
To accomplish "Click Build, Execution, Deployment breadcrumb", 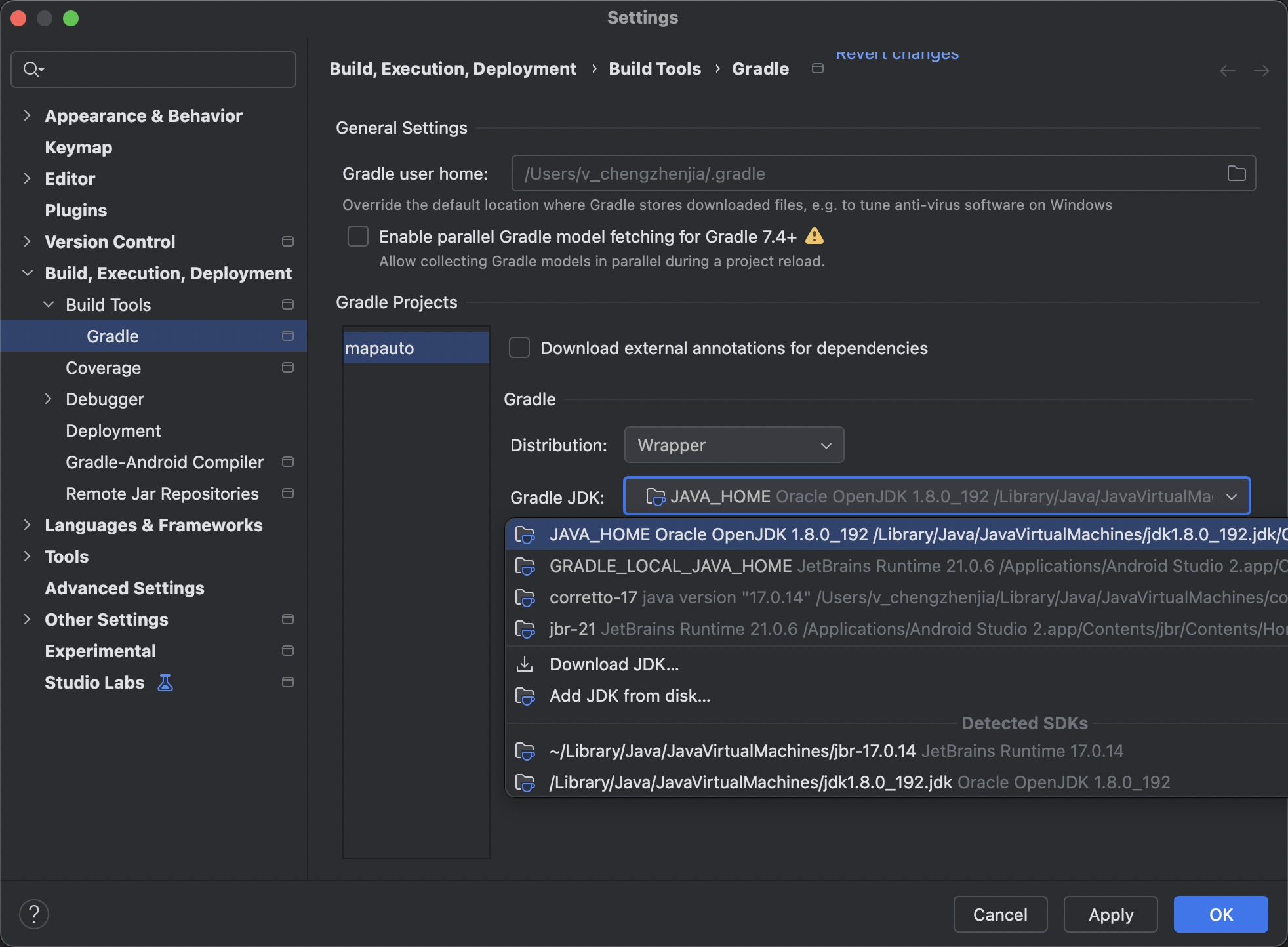I will [453, 68].
